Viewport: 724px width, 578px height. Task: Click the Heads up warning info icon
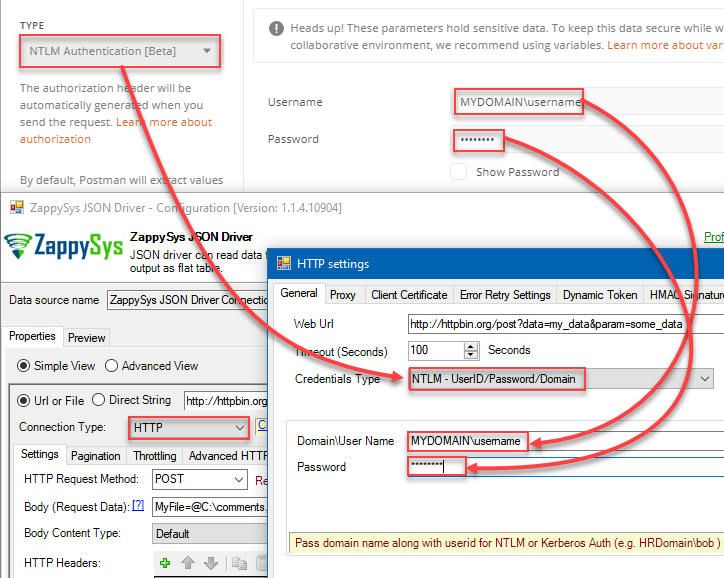click(273, 27)
